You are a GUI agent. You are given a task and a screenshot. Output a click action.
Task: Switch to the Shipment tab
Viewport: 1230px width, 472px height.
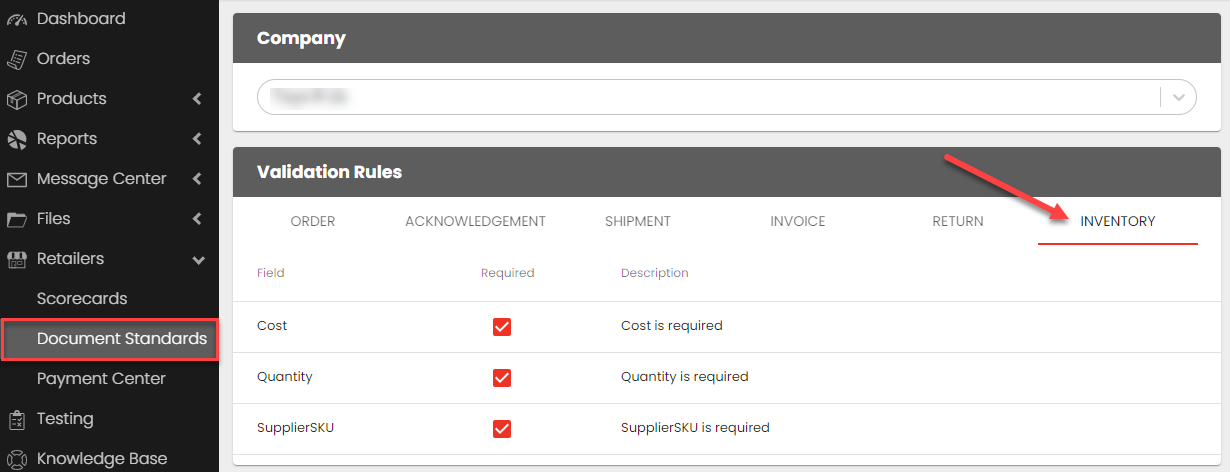point(637,221)
